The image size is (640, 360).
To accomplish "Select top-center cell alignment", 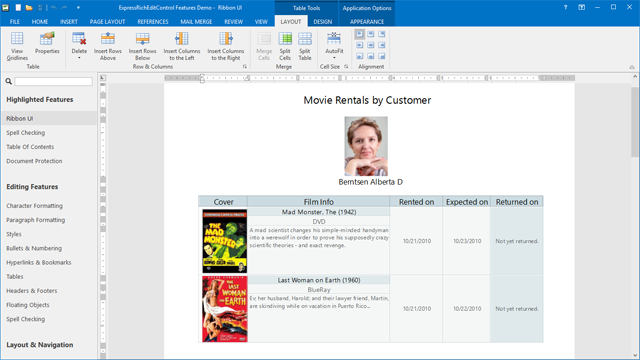I will 371,34.
